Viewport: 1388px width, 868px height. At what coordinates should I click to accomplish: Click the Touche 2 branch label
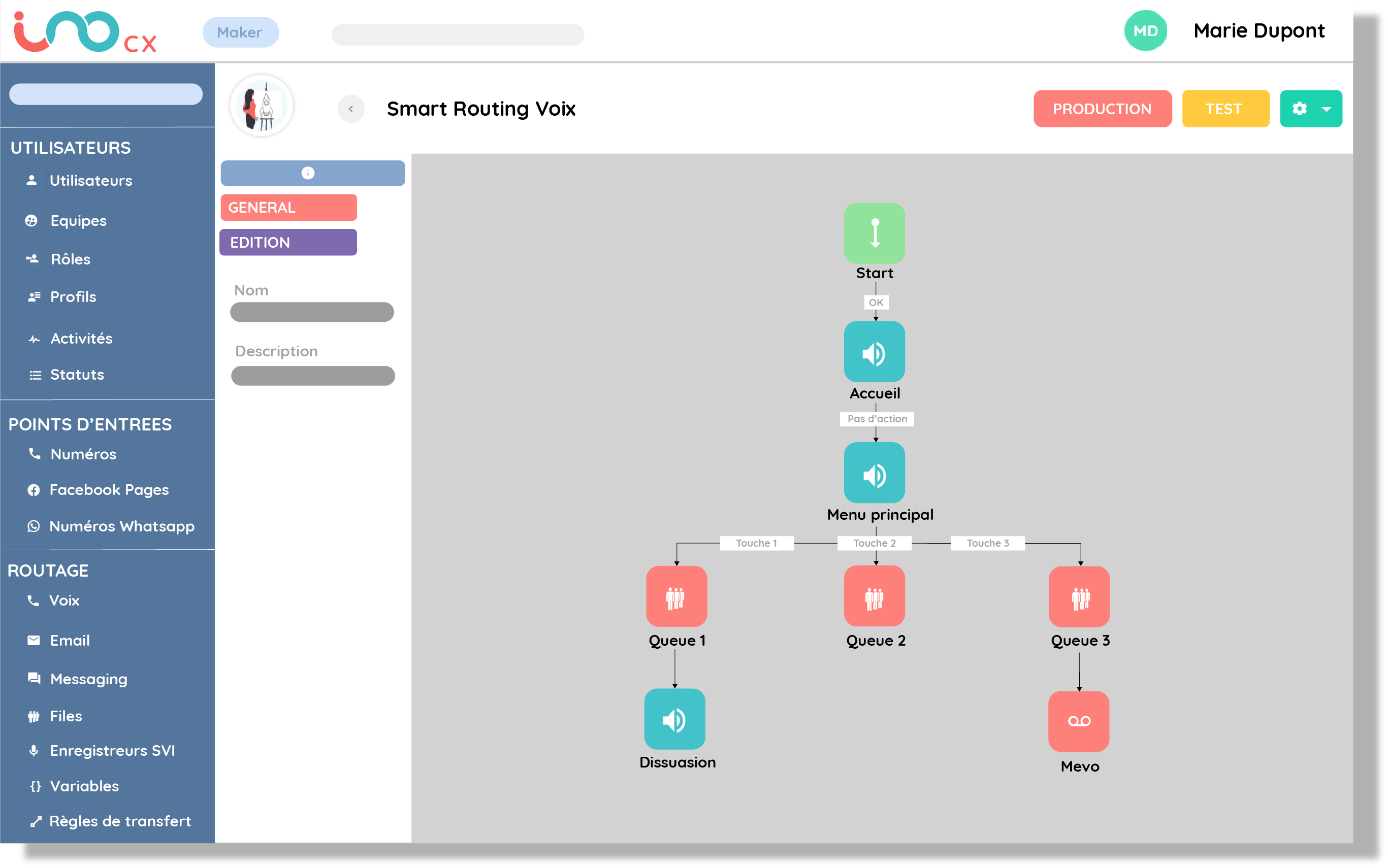874,543
